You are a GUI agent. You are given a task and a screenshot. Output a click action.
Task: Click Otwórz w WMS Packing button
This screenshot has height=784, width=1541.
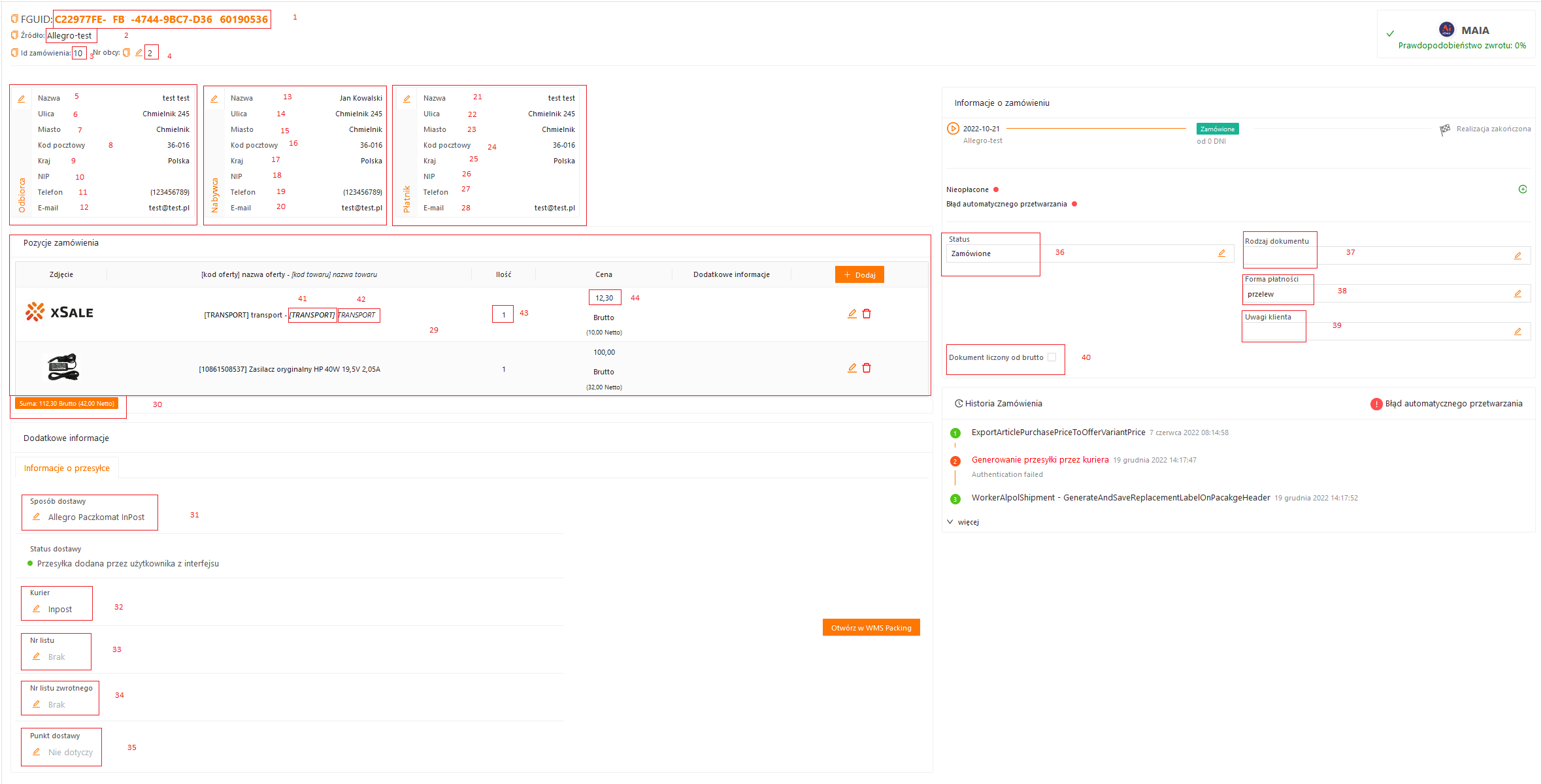tap(870, 628)
